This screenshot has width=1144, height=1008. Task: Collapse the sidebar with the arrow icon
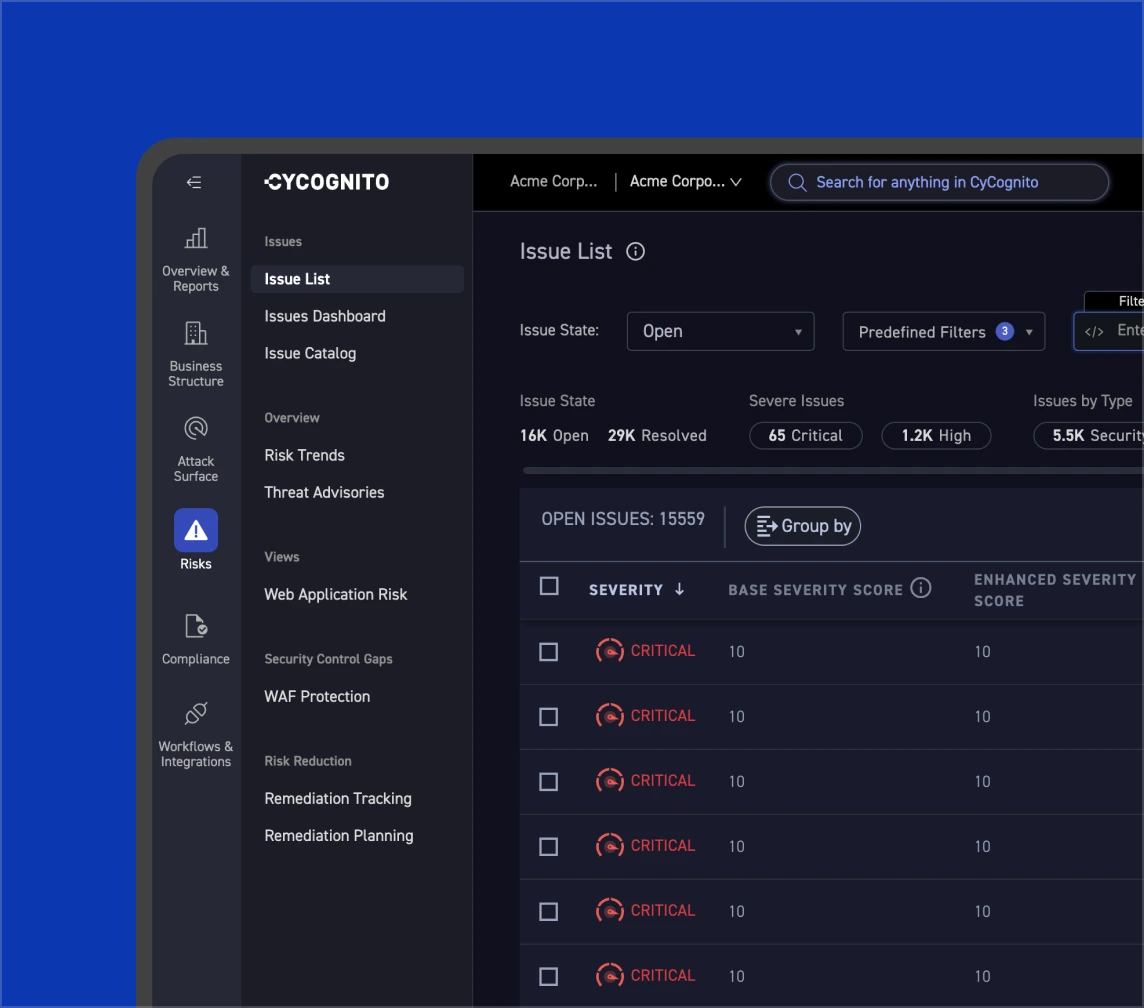point(193,182)
